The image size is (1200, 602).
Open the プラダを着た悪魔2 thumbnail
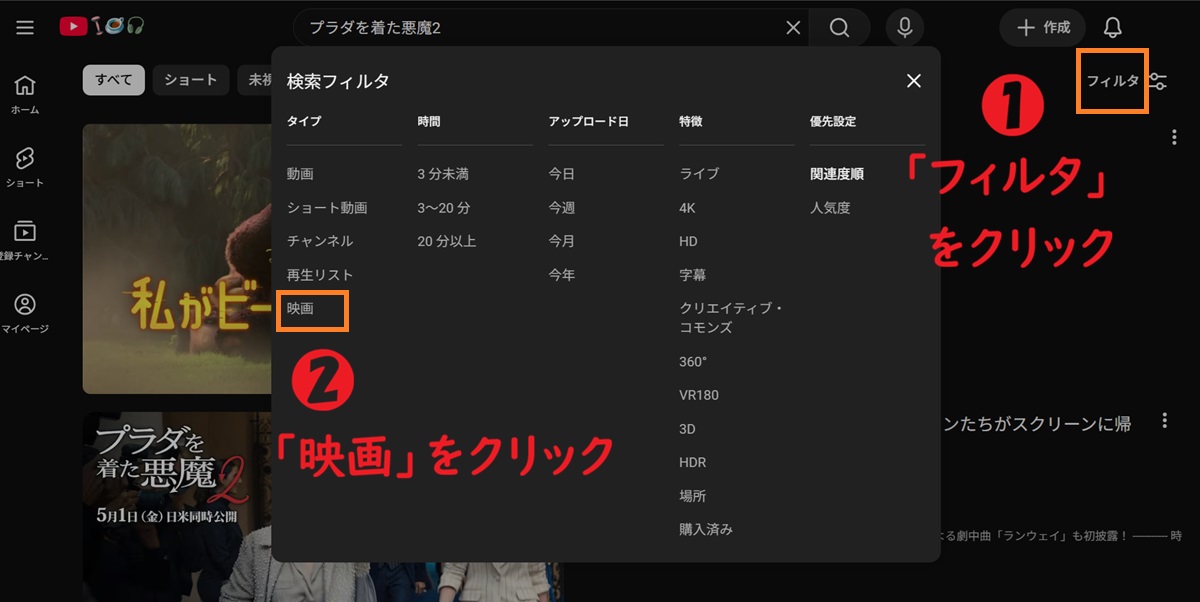point(177,507)
